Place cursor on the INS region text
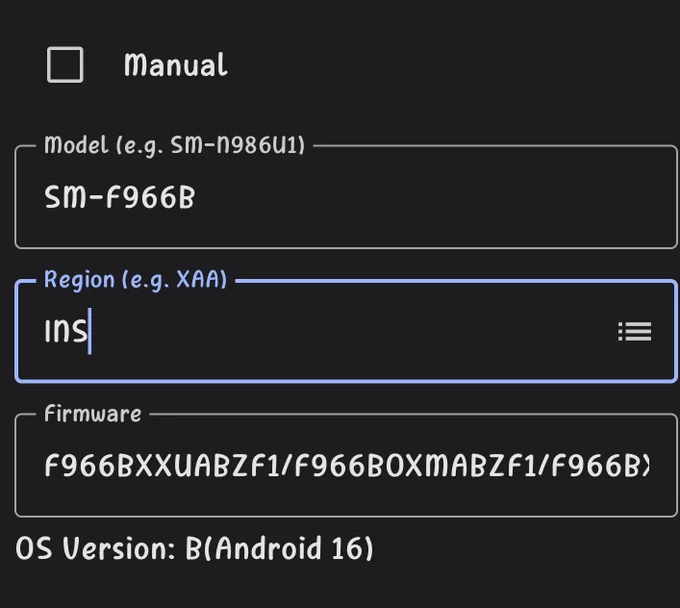This screenshot has height=608, width=680. [x=66, y=331]
